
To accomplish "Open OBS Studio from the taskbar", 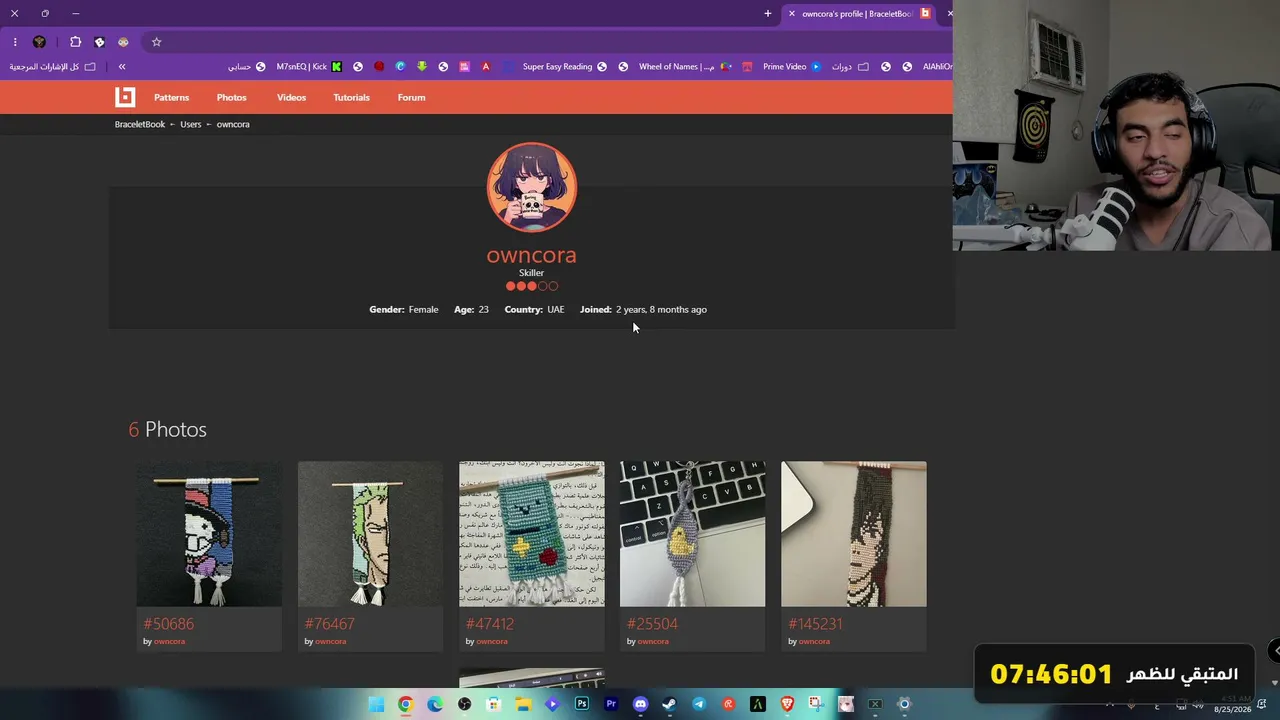I will click(x=464, y=704).
